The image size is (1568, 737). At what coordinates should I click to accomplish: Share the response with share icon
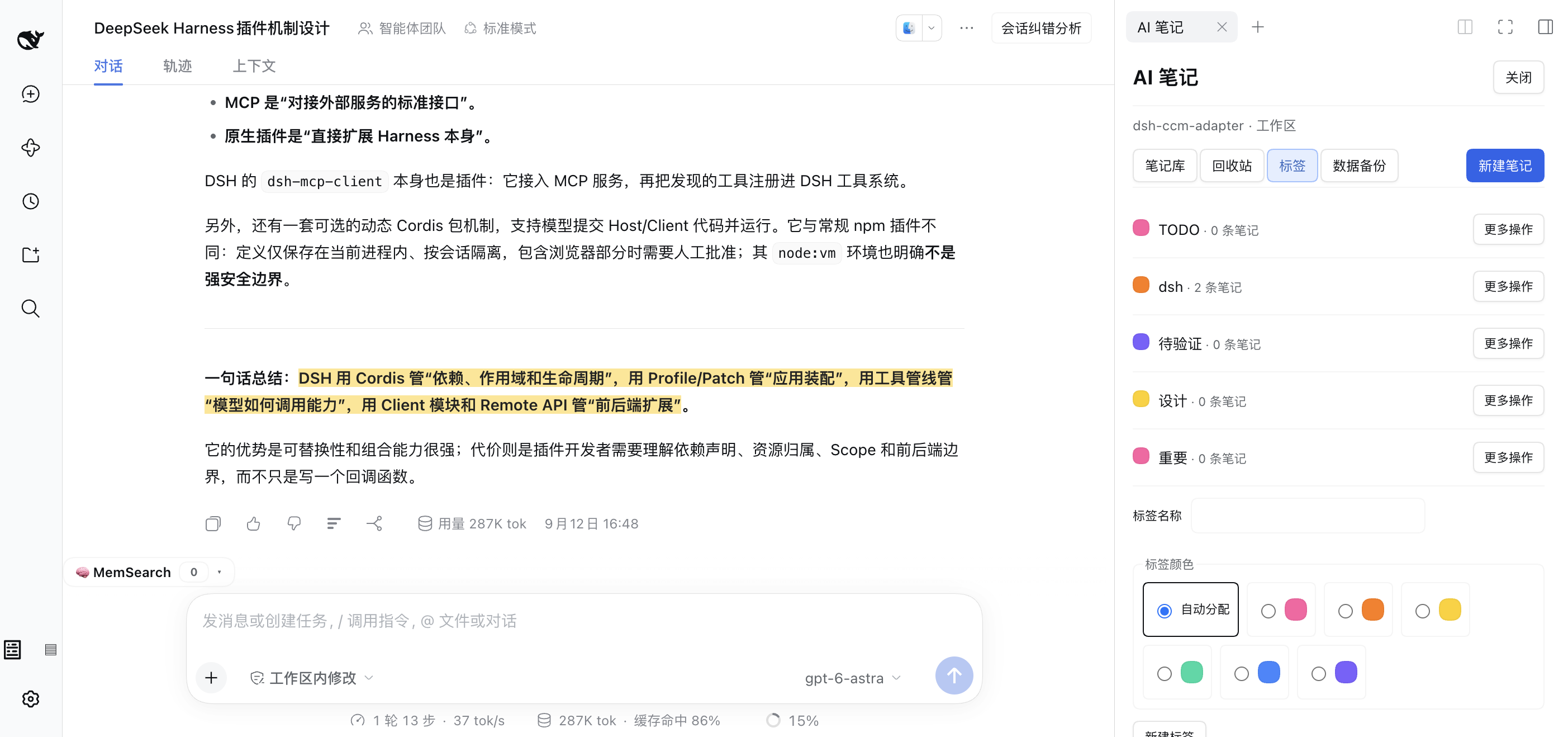374,523
